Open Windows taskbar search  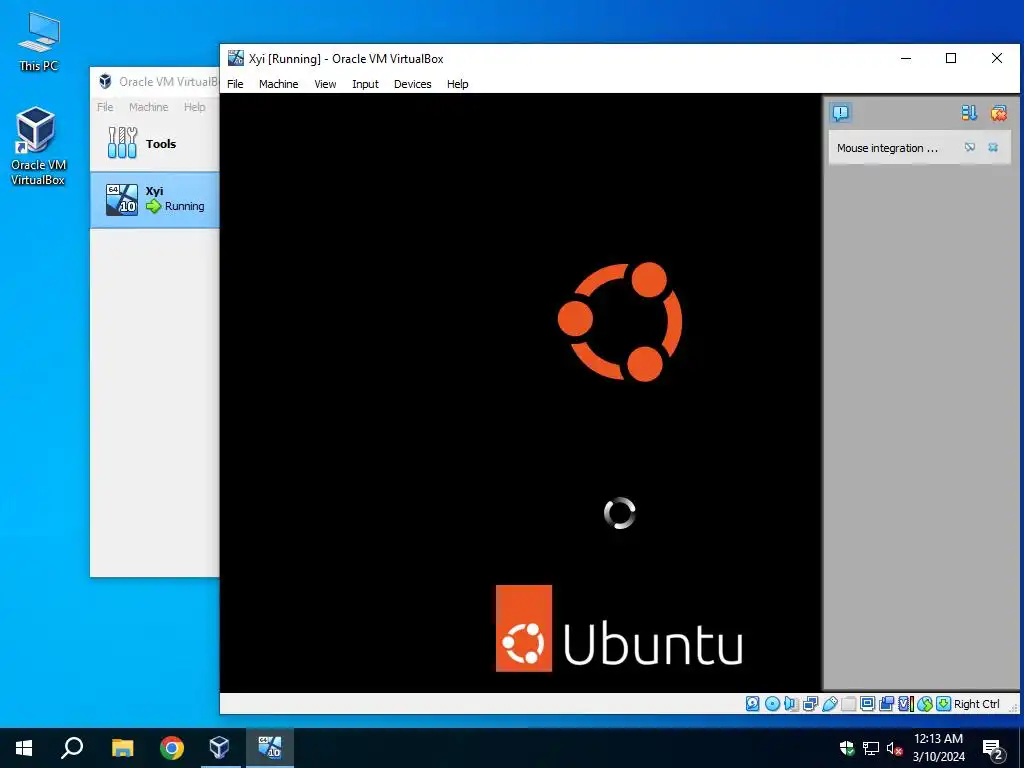coord(72,748)
